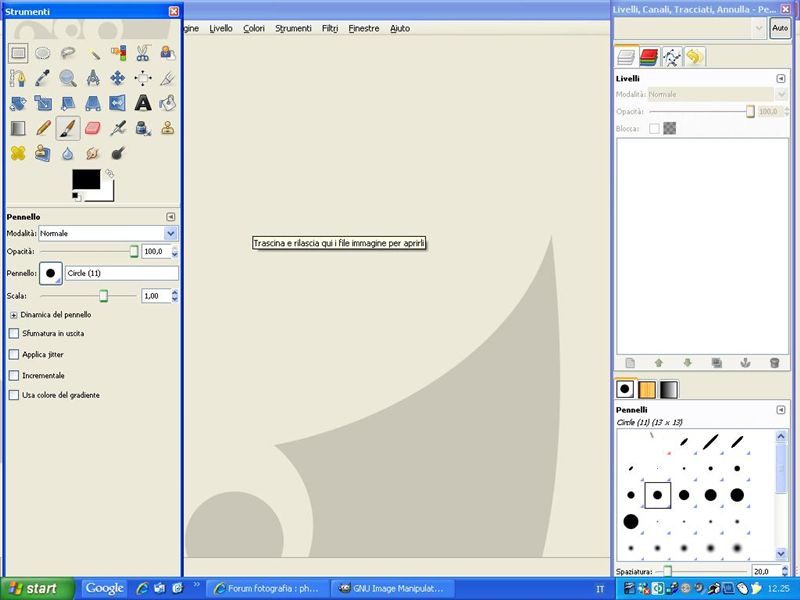Select the Heal tool
Screen dimensions: 800x600
click(18, 153)
